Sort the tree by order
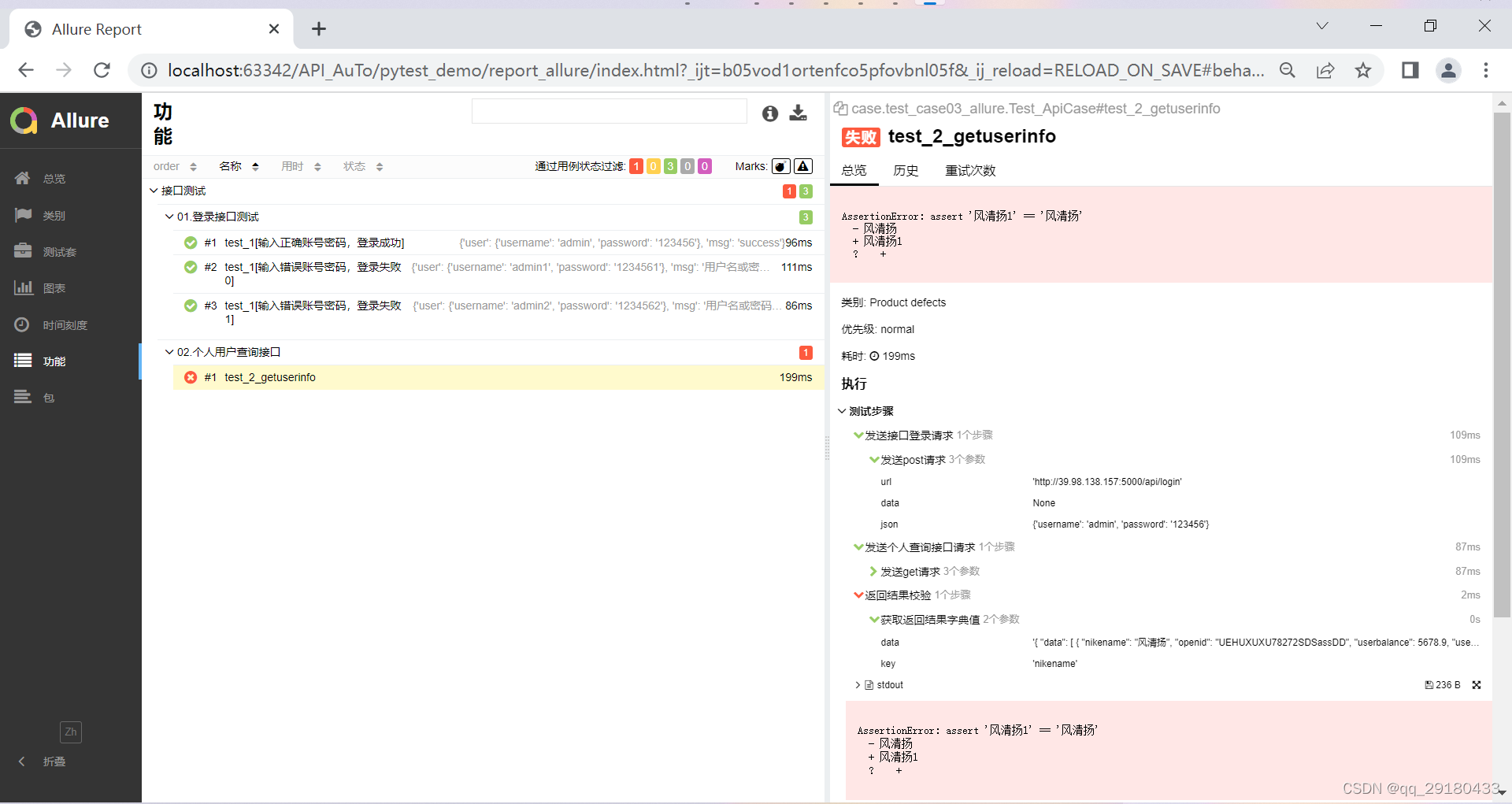Screen dimensions: 1512x804 [175, 166]
